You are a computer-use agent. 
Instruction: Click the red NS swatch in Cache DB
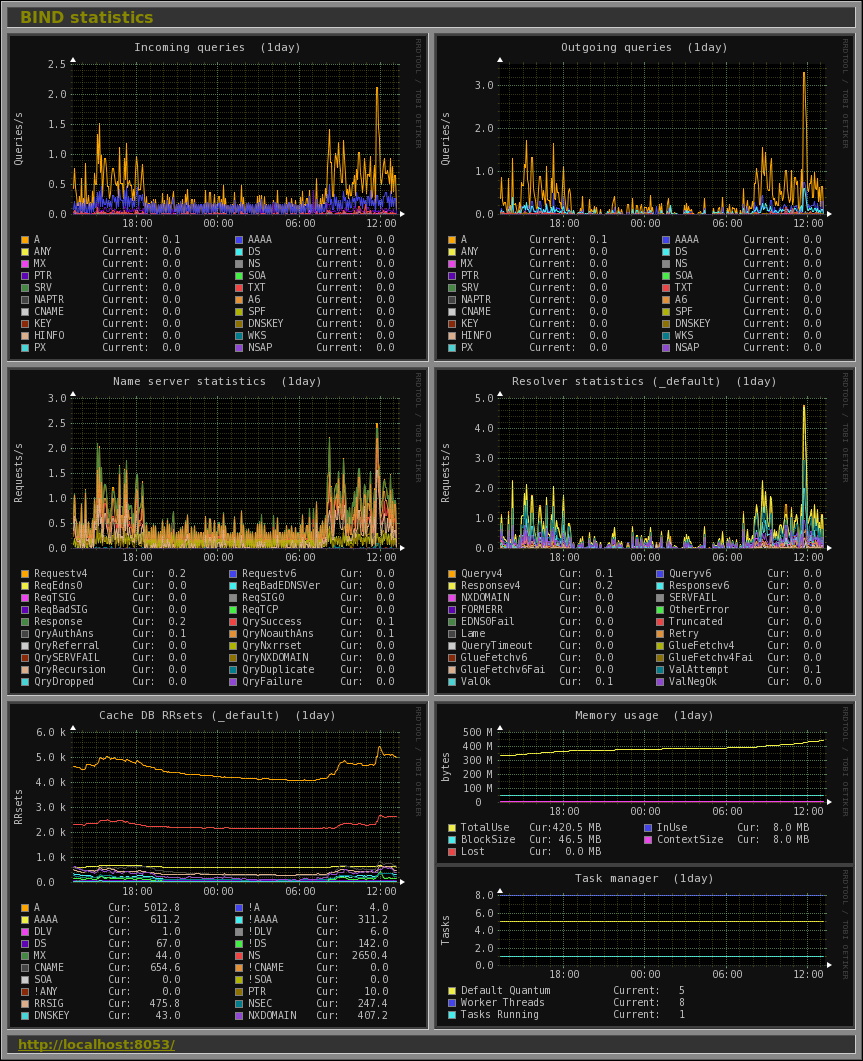pyautogui.click(x=239, y=956)
